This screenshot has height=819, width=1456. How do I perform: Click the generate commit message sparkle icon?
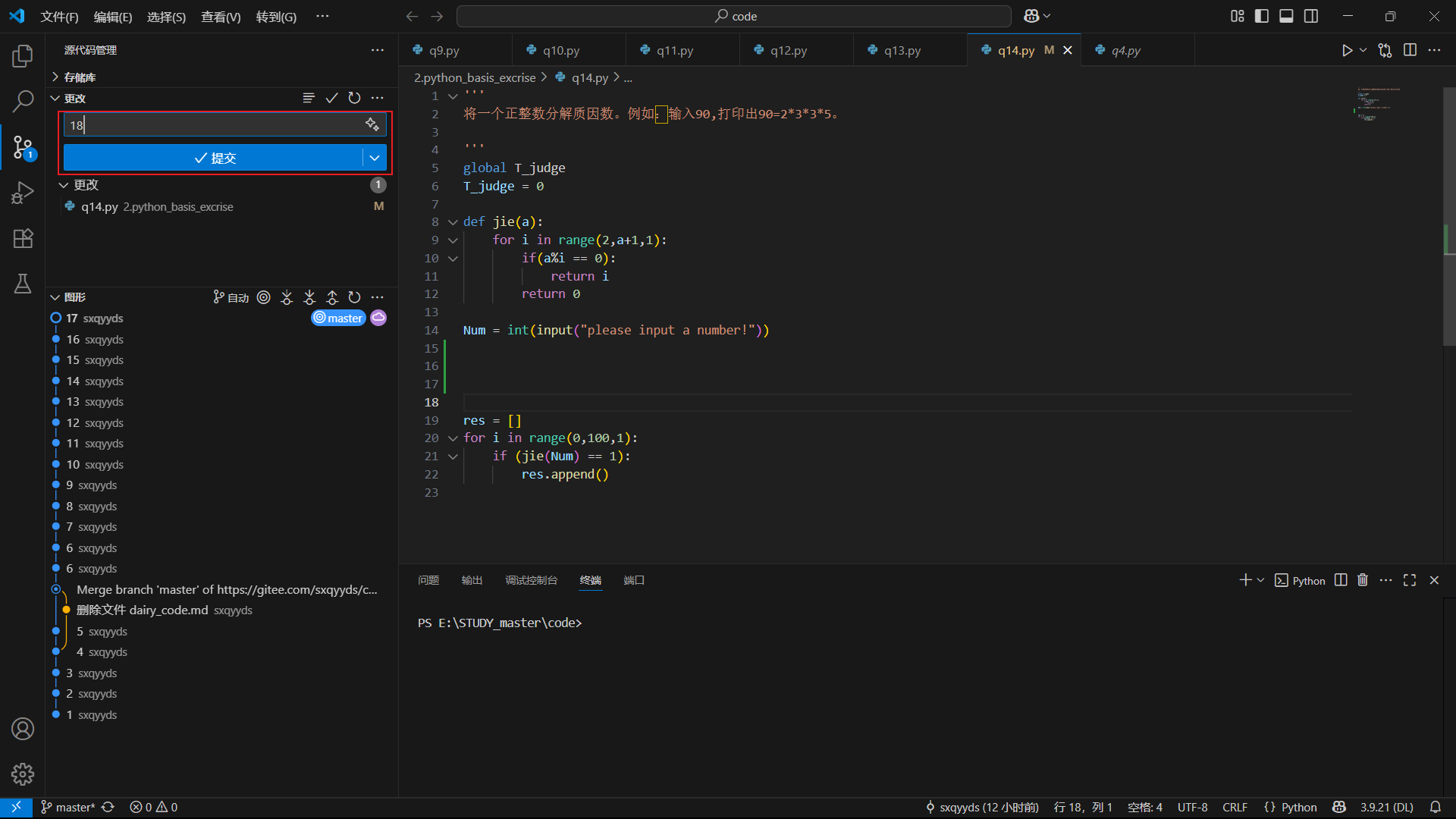pos(372,124)
